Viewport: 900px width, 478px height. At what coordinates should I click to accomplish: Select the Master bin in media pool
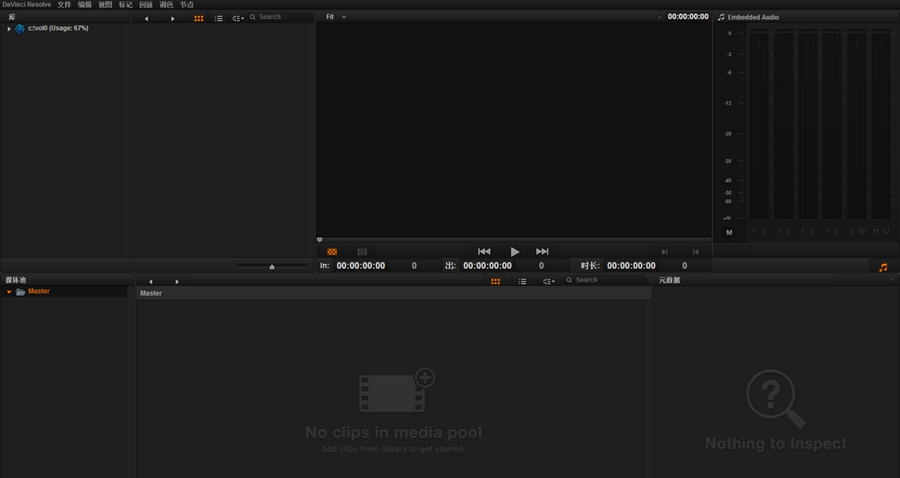pyautogui.click(x=38, y=292)
